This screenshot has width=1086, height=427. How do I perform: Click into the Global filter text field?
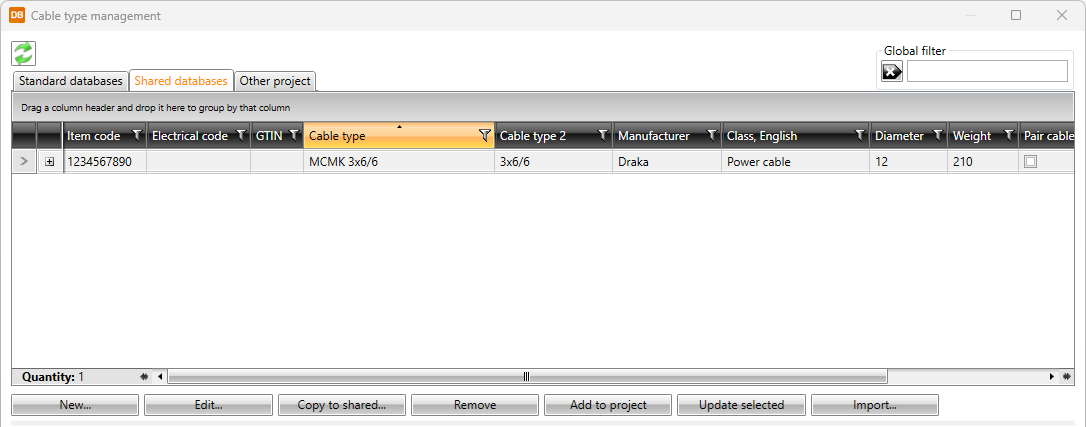pyautogui.click(x=986, y=71)
